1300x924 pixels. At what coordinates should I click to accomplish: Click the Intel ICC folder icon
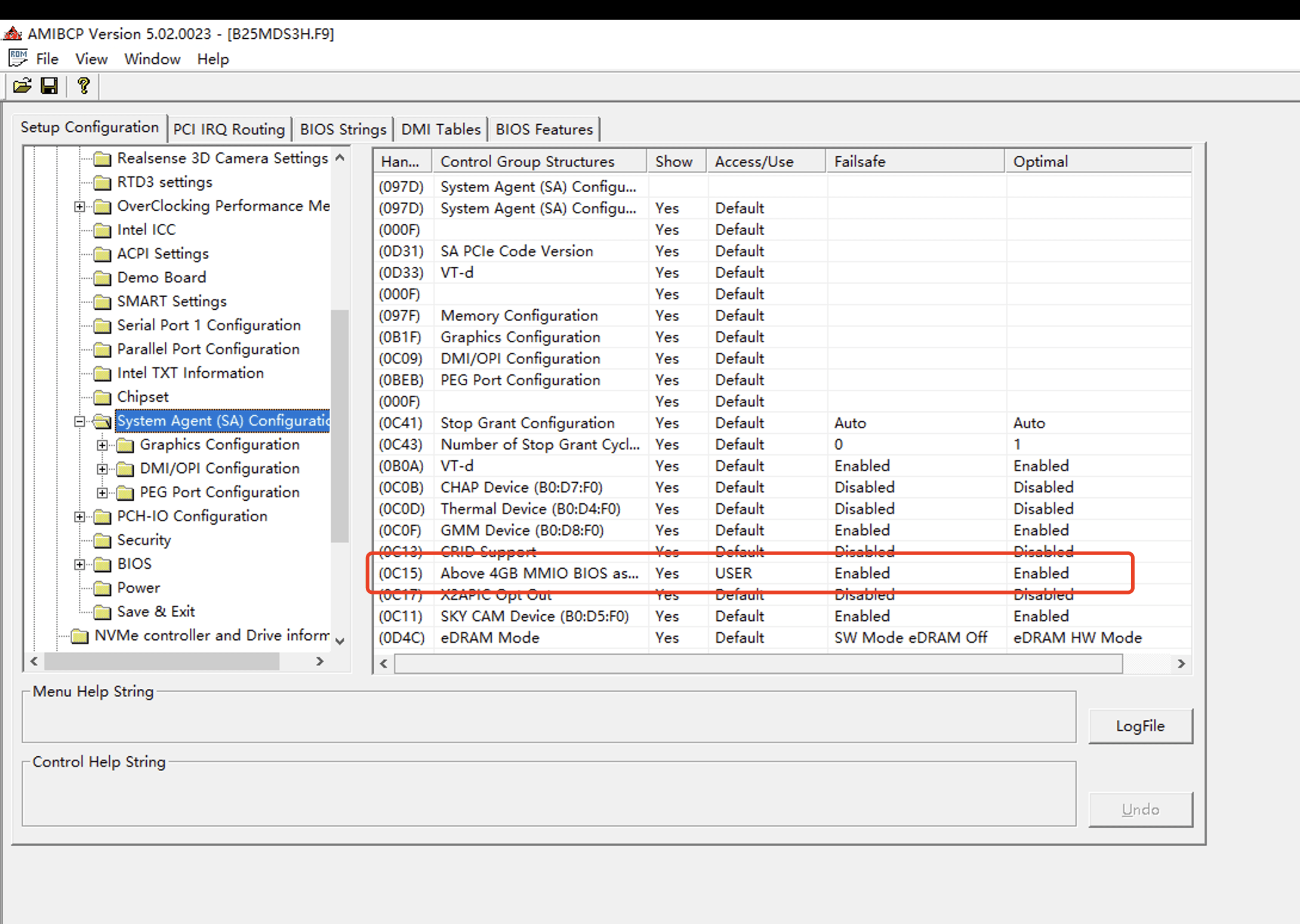point(103,230)
